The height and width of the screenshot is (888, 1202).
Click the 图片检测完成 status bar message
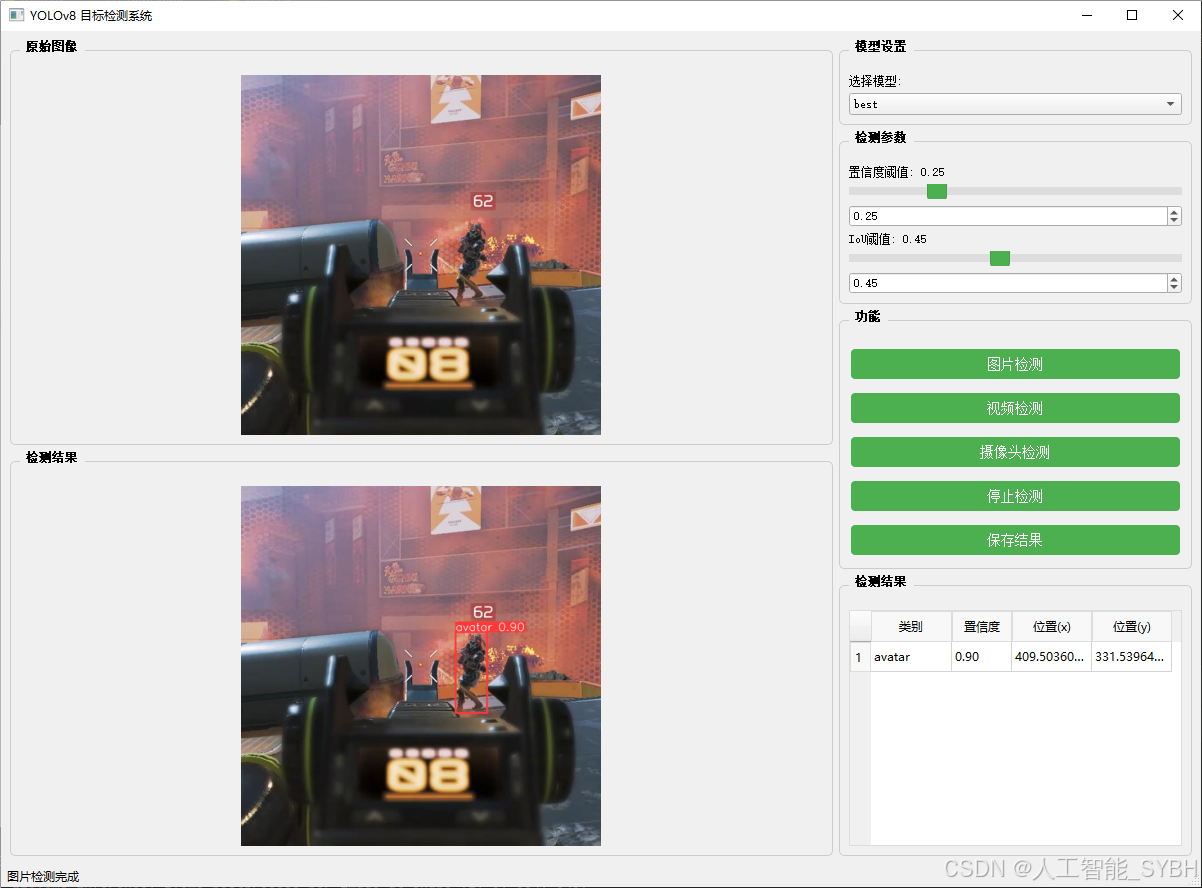point(43,877)
